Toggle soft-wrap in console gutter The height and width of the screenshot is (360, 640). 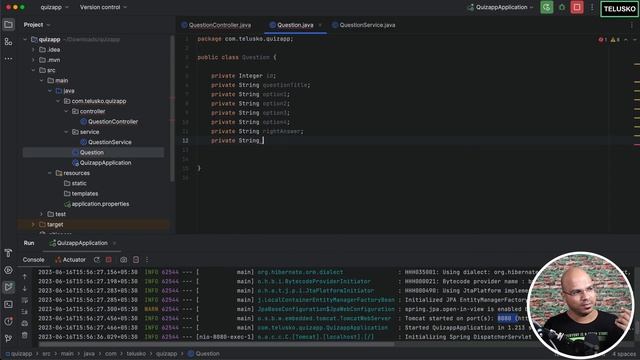click(x=24, y=300)
